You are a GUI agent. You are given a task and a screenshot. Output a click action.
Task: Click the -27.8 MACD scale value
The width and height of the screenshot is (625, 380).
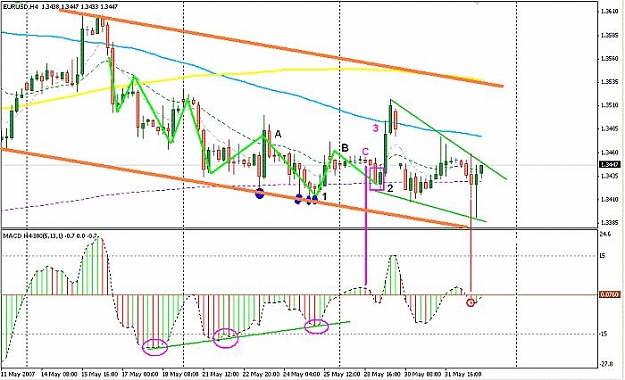point(606,363)
